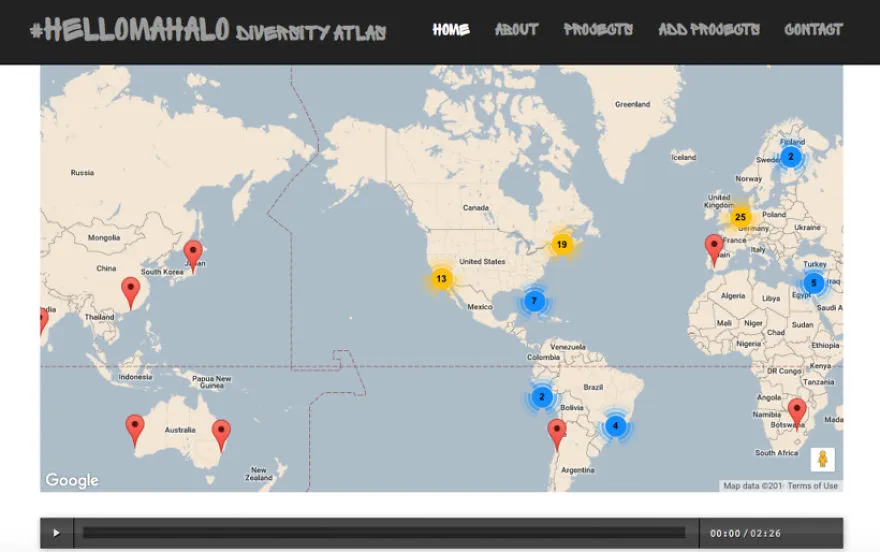Click the Venezuela label on the map
Image resolution: width=880 pixels, height=552 pixels.
coord(568,347)
